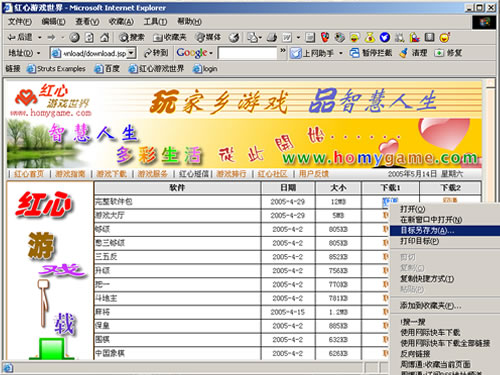The image size is (500, 375).
Task: Open the Back button history dropdown arrow
Action: 40,37
